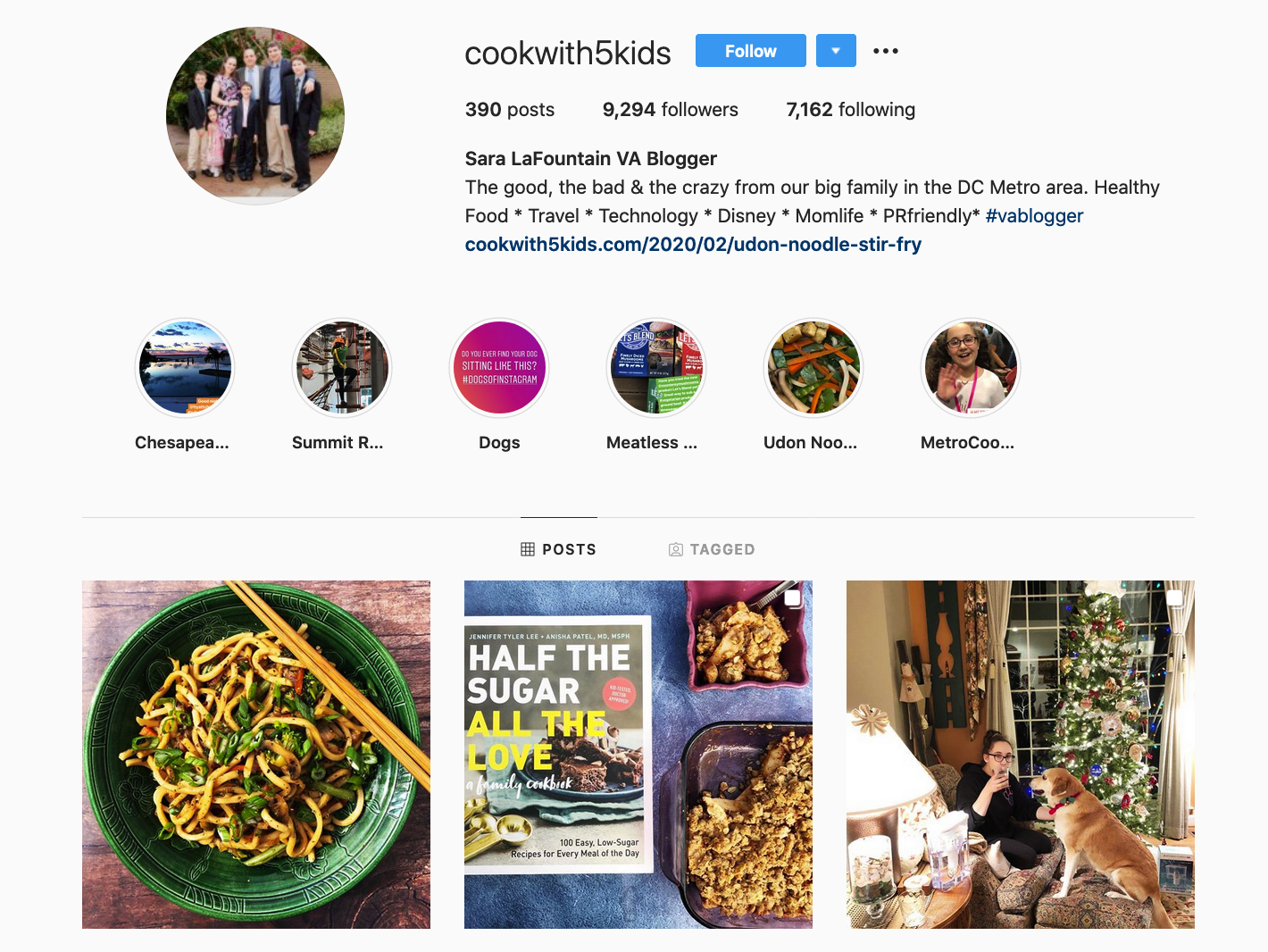Switch to the Tagged tab
The image size is (1268, 952).
coord(712,549)
